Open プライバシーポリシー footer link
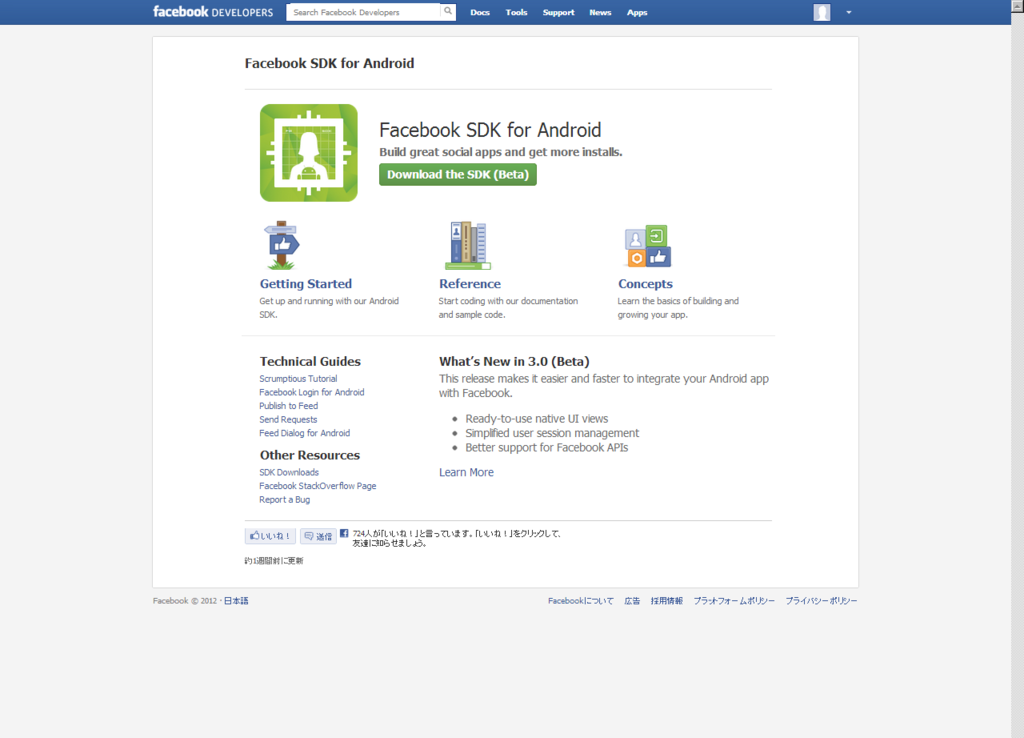Screen dimensions: 1024x738 821,601
